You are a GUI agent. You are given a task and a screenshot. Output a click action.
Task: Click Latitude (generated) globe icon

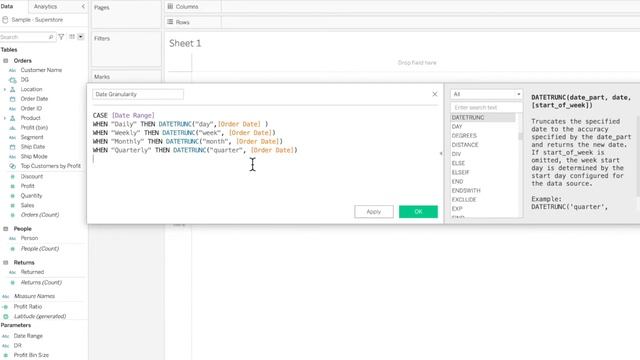(x=5, y=316)
